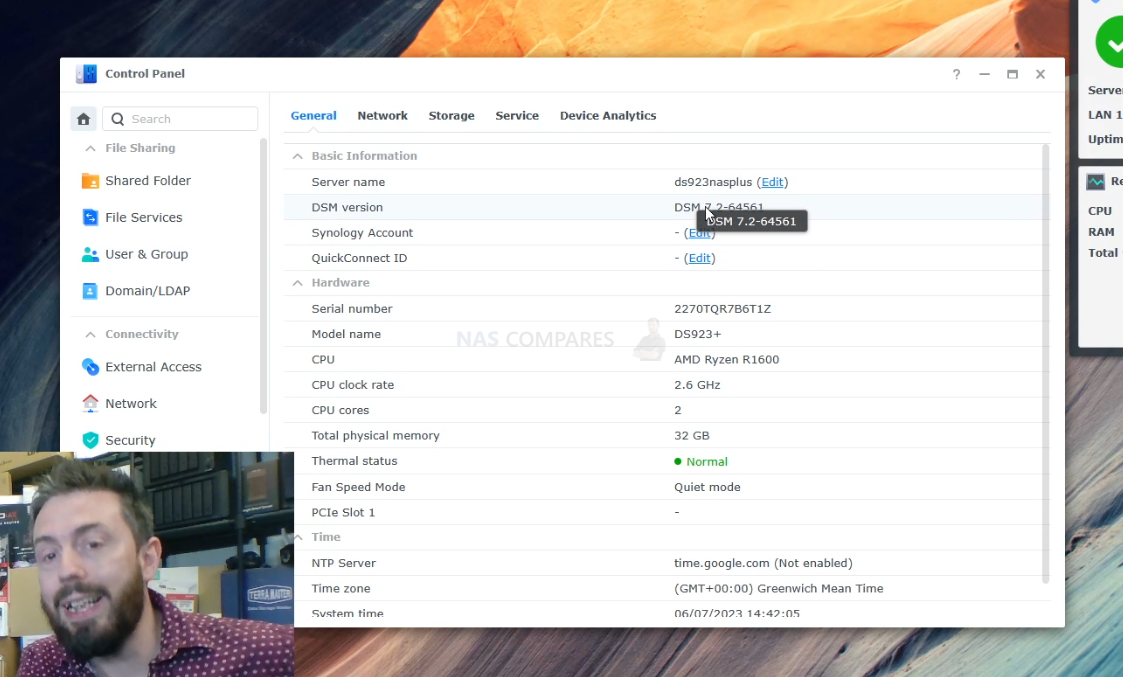Click the CPU label in Resource Monitor widget
Image resolution: width=1123 pixels, height=677 pixels.
(1099, 211)
